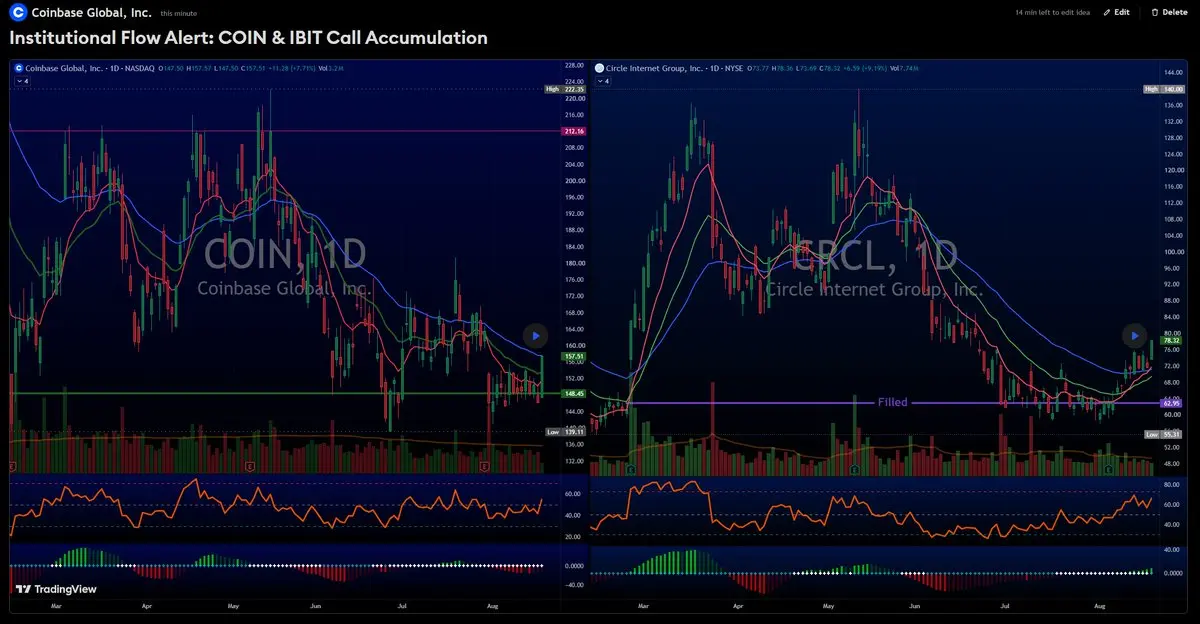Click the 148.45 green level label

[574, 394]
